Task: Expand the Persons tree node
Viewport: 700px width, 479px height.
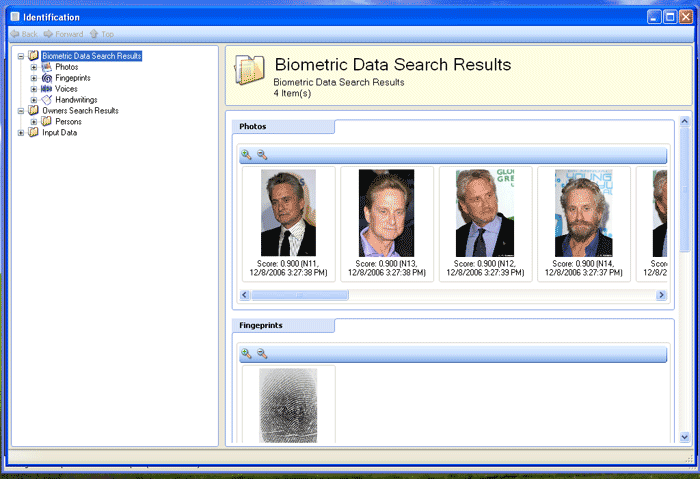Action: (x=34, y=122)
